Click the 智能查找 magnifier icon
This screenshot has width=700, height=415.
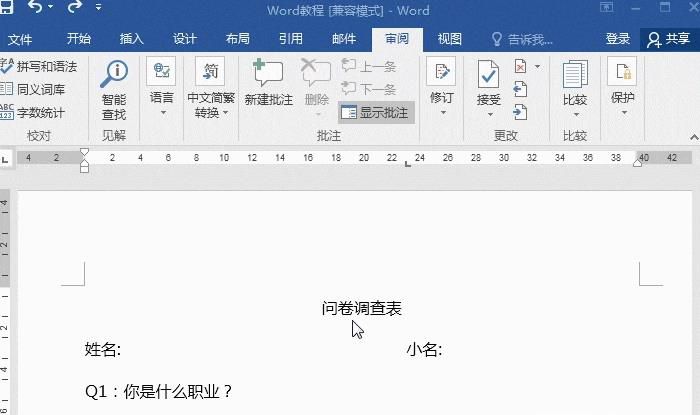[x=114, y=74]
